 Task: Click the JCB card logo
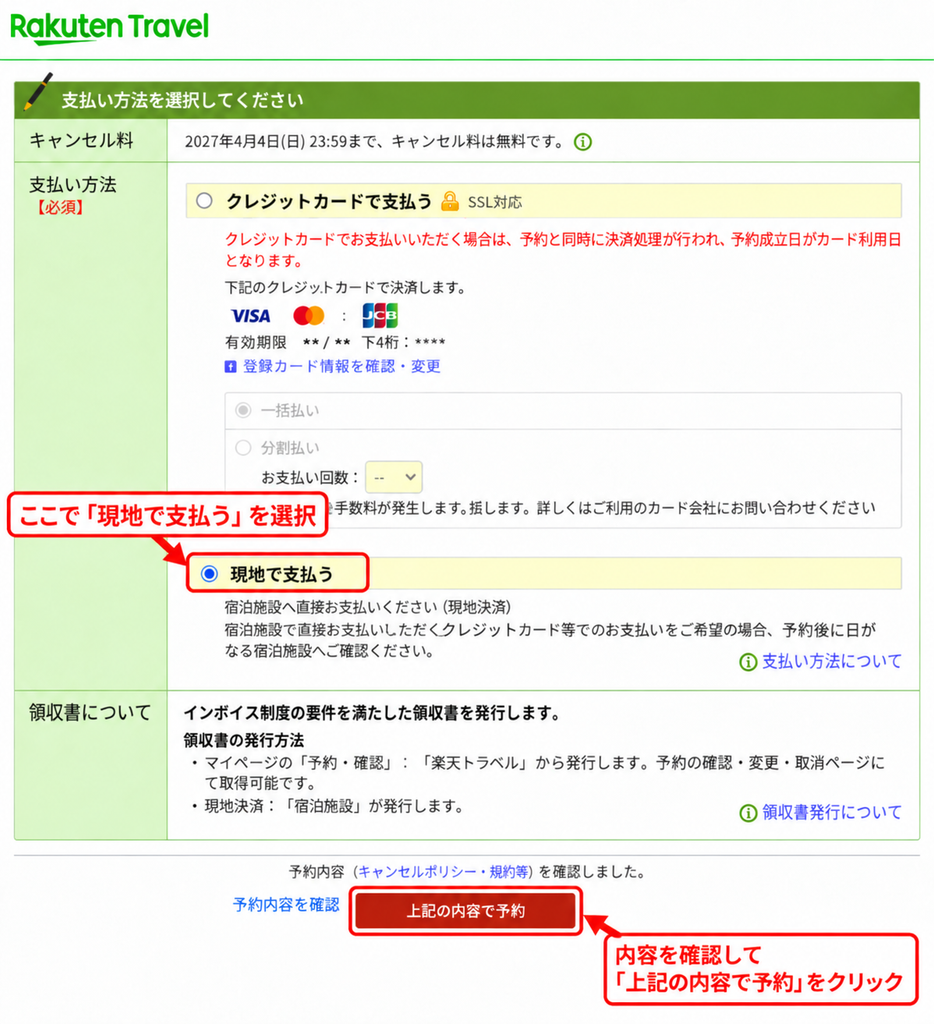pyautogui.click(x=380, y=315)
